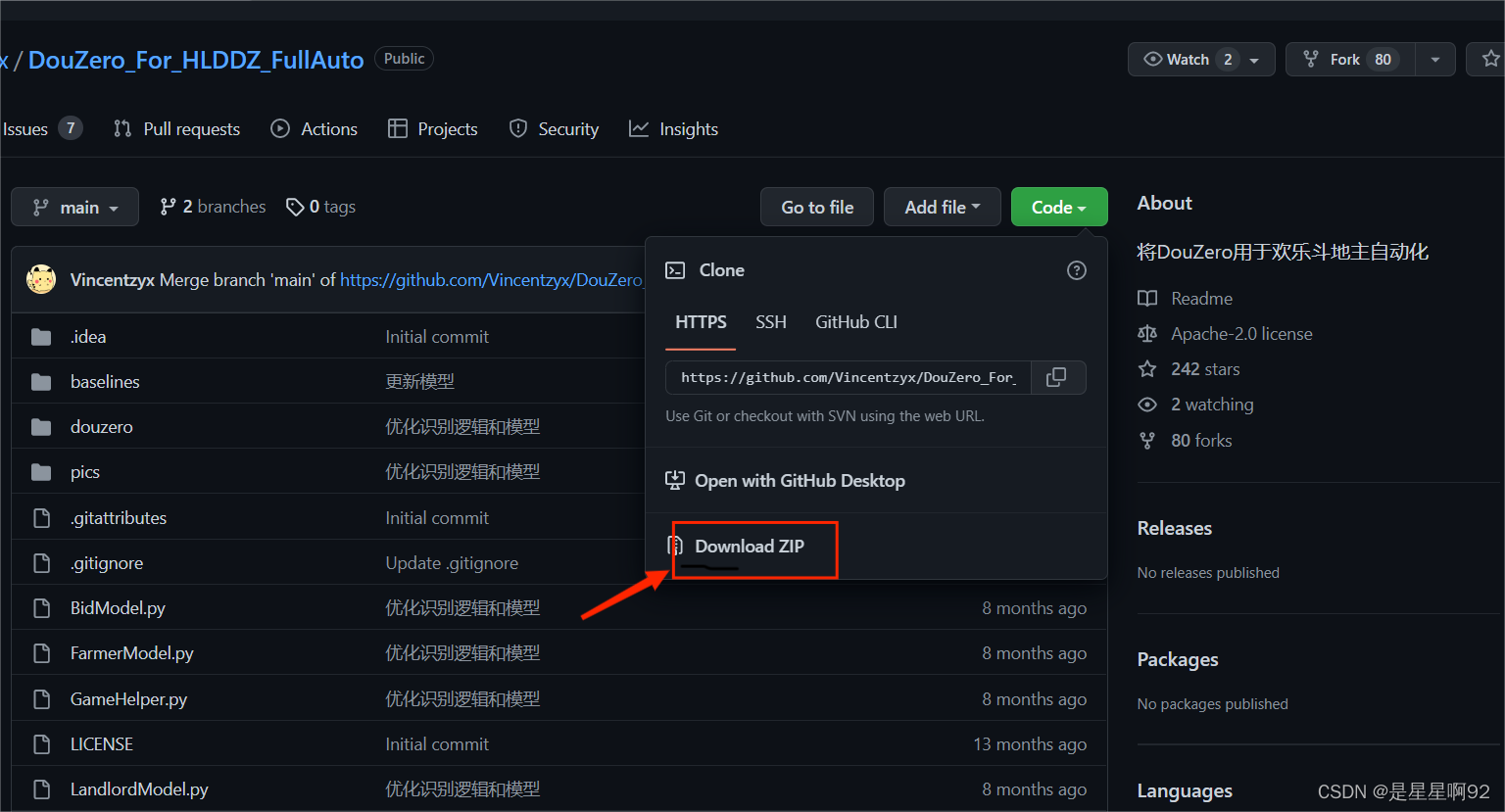The width and height of the screenshot is (1505, 812).
Task: View the 0 tags link
Action: [320, 207]
